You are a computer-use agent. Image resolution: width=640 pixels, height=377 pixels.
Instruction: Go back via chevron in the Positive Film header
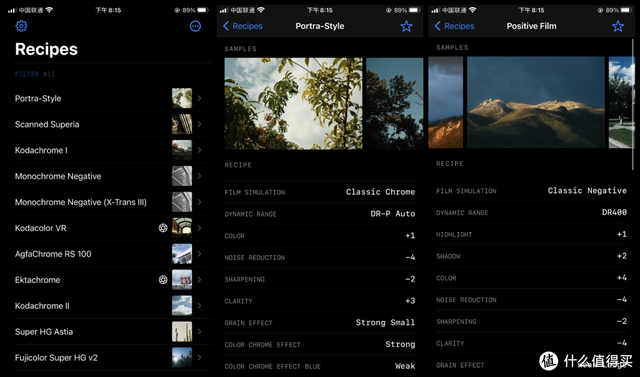pyautogui.click(x=438, y=26)
